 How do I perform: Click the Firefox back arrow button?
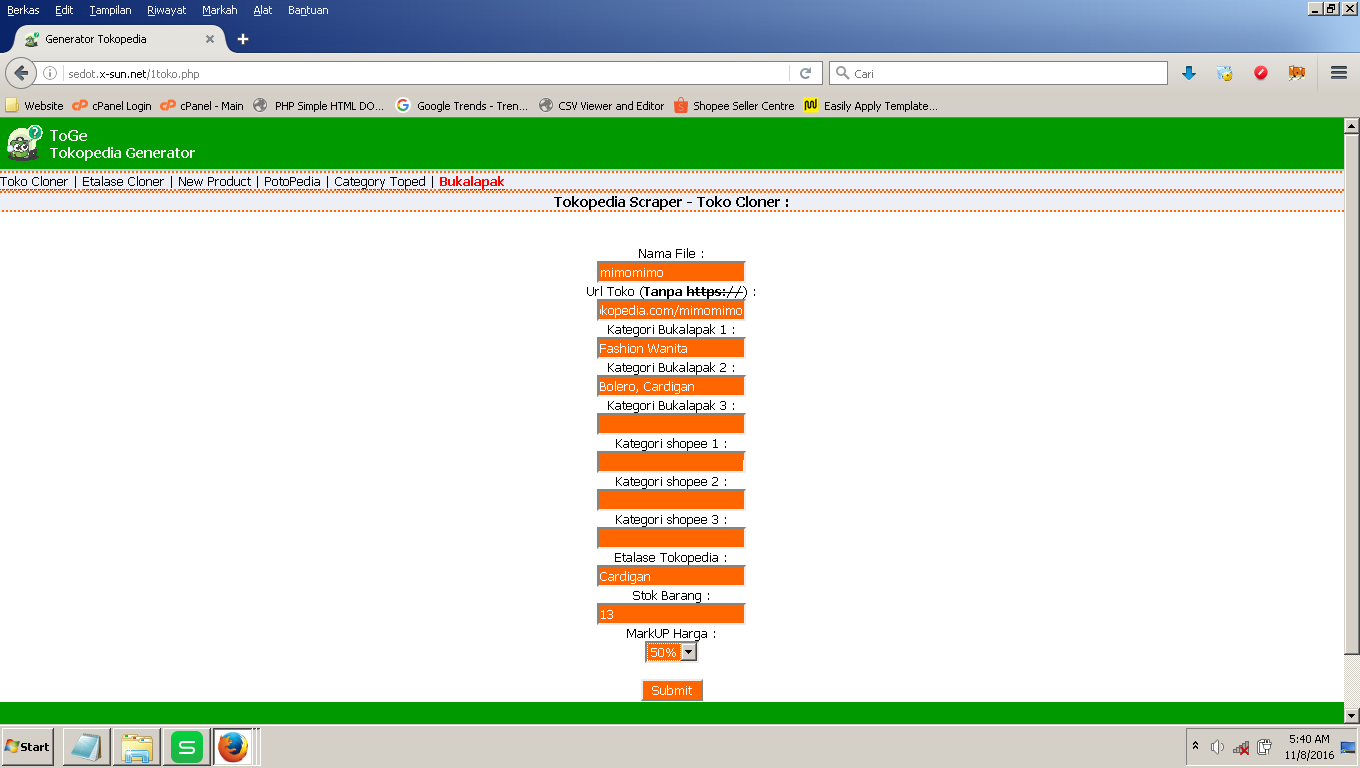pyautogui.click(x=21, y=73)
